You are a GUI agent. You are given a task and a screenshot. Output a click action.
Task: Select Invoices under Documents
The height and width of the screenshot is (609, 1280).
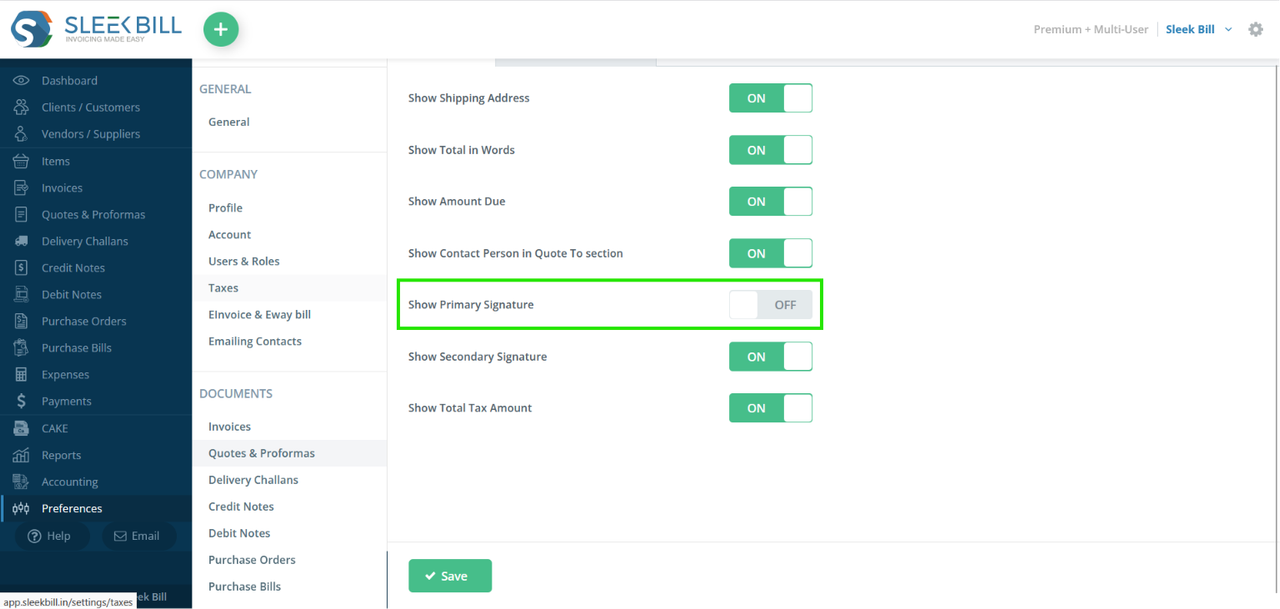coord(229,426)
